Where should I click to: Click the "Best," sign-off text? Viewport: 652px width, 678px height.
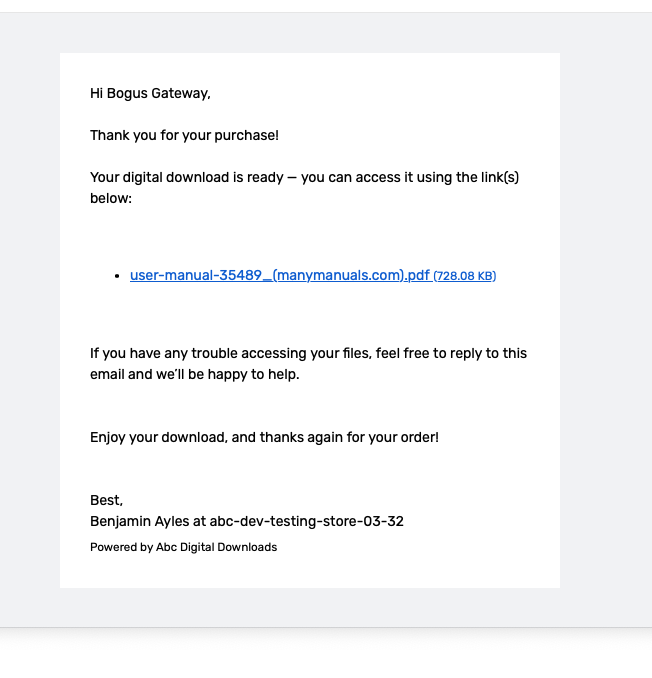106,500
